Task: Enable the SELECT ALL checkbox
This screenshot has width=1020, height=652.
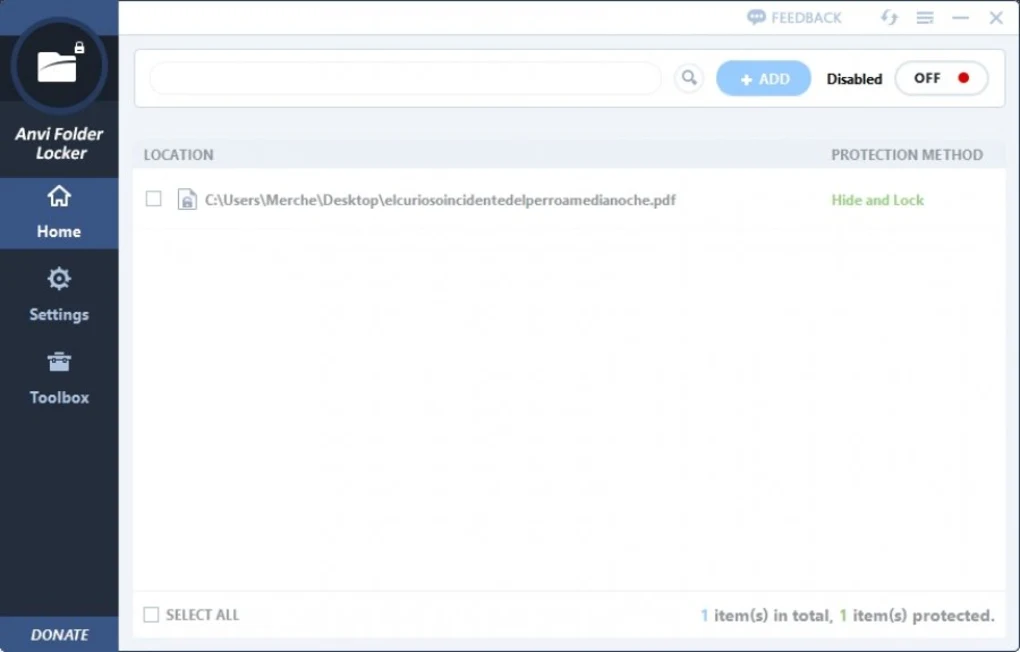Action: 151,614
